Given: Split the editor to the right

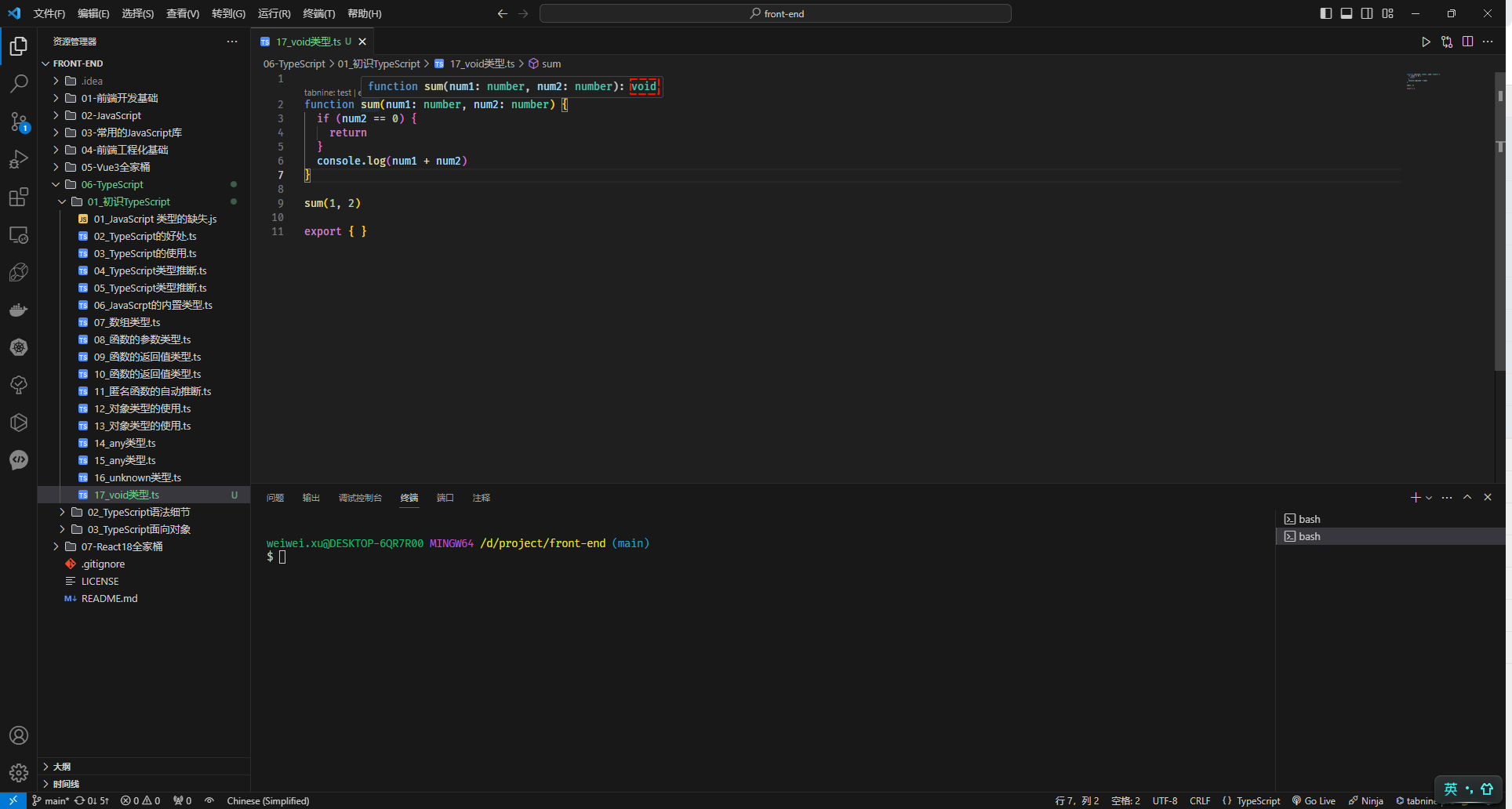Looking at the screenshot, I should coord(1467,42).
